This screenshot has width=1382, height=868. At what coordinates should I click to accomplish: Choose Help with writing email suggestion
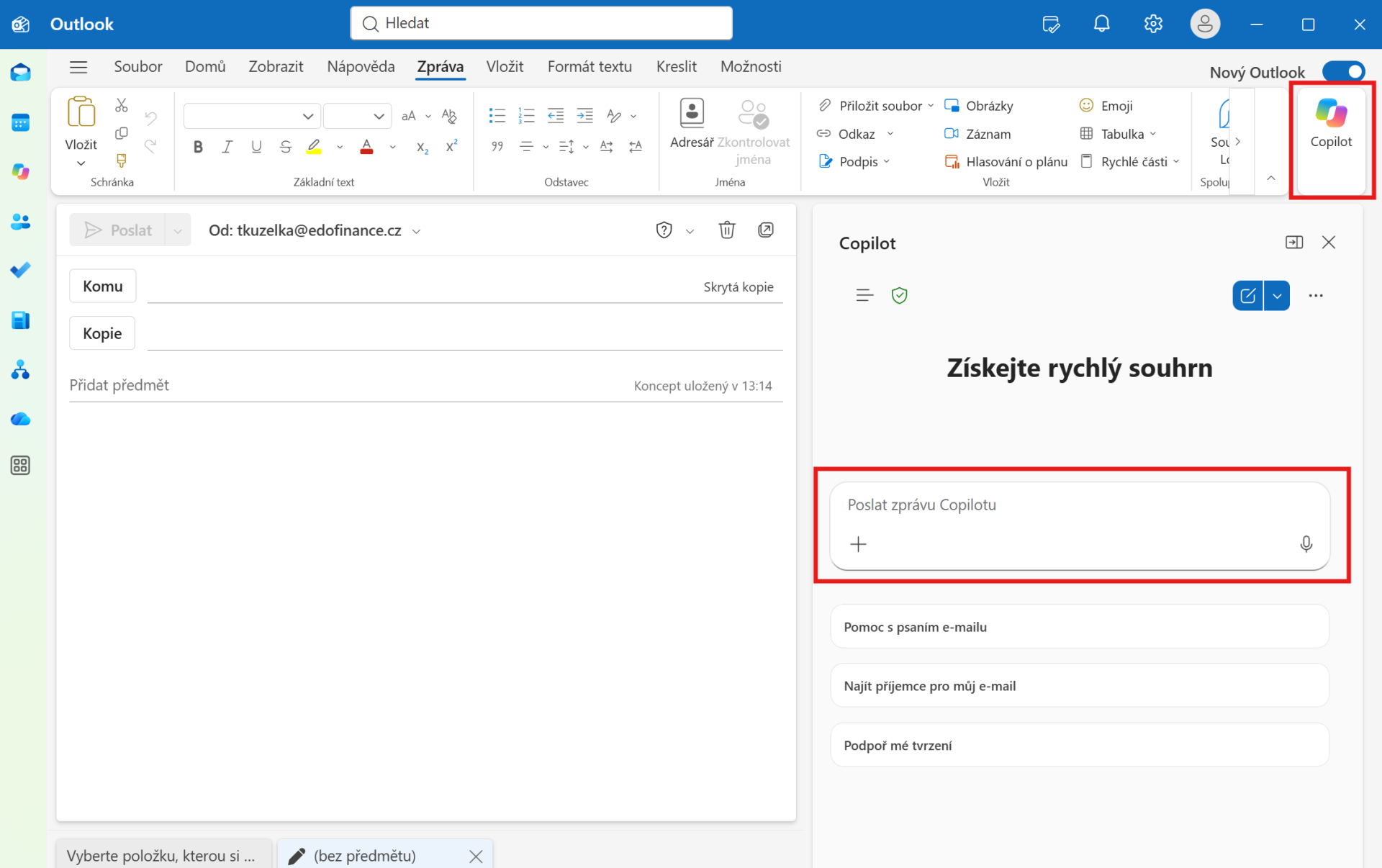(1080, 626)
